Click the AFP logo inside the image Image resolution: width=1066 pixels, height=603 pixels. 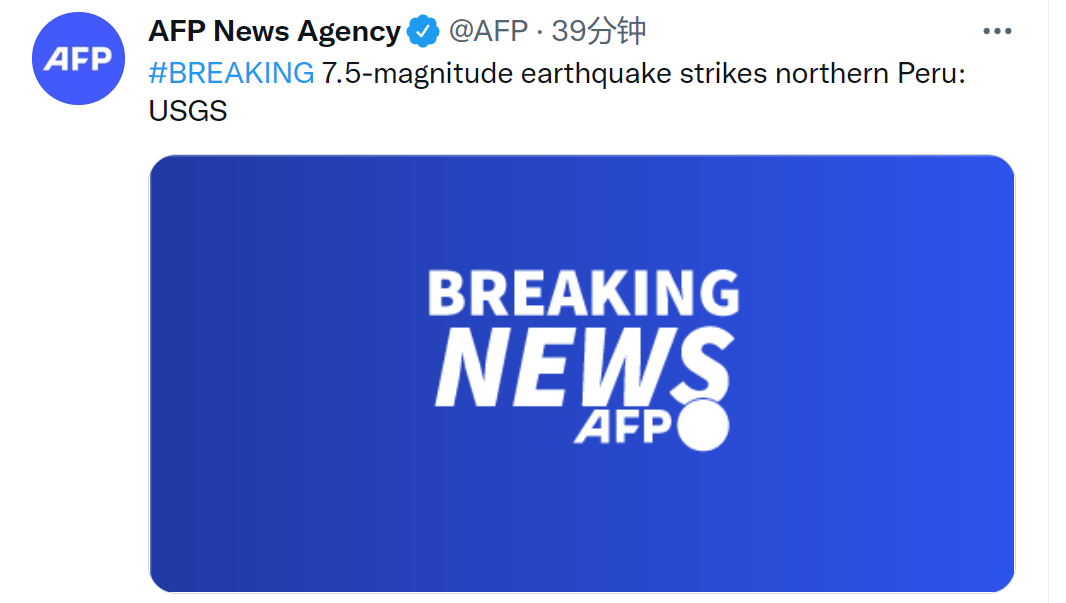[622, 428]
